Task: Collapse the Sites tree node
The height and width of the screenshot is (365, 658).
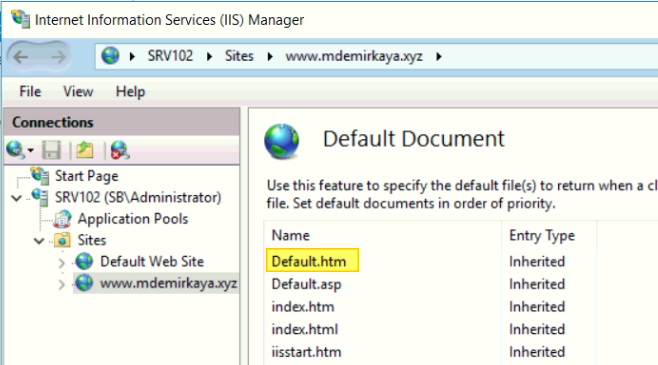Action: point(39,241)
